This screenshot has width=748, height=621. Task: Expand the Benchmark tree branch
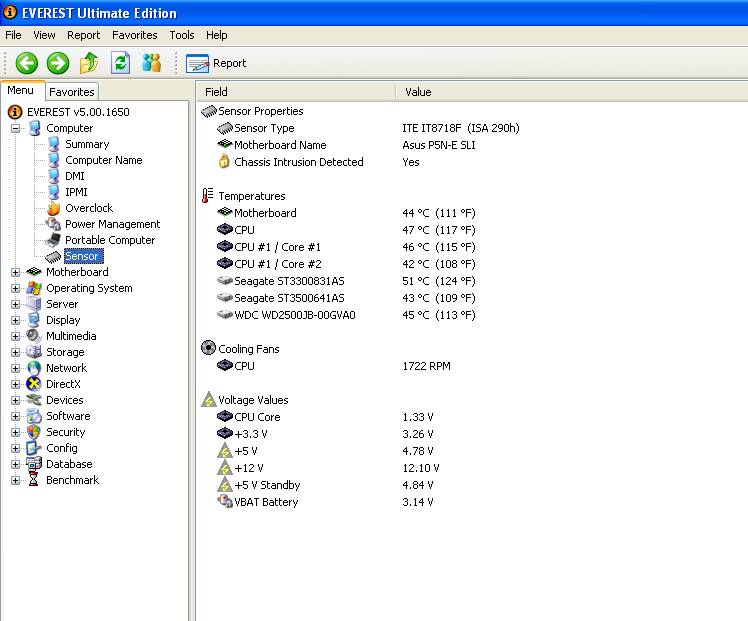[x=15, y=480]
